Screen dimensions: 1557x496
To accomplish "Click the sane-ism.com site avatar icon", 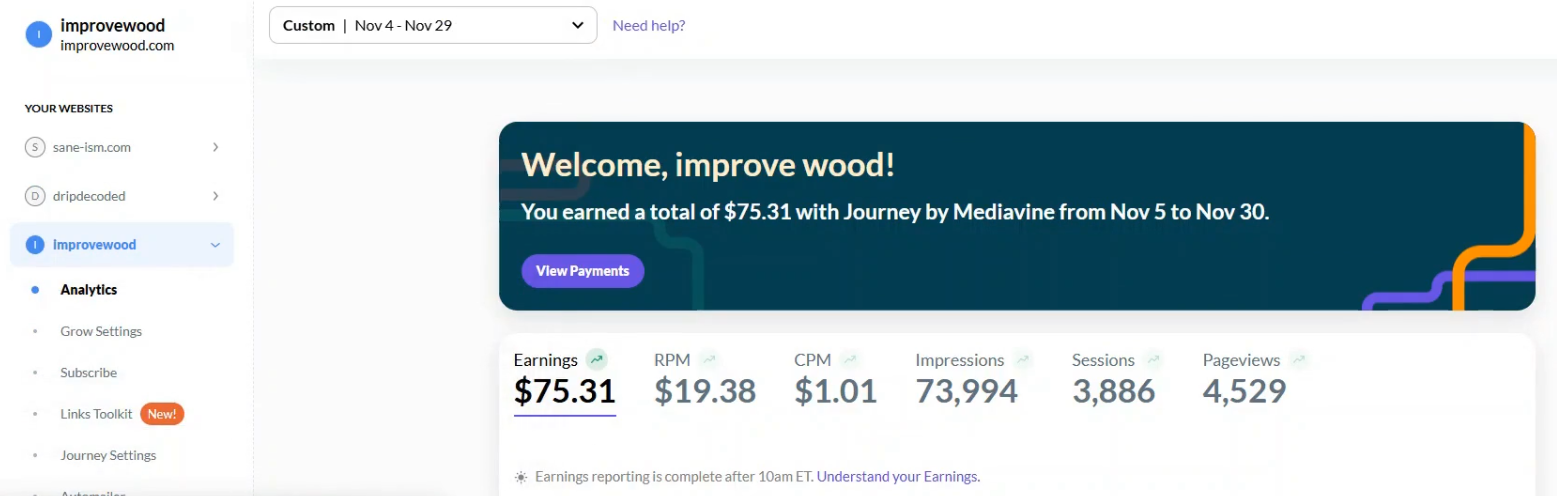I will 35,147.
